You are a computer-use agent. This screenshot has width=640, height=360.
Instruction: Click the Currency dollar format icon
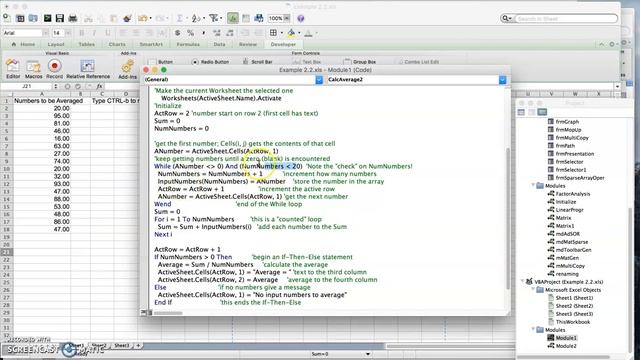pos(178,33)
